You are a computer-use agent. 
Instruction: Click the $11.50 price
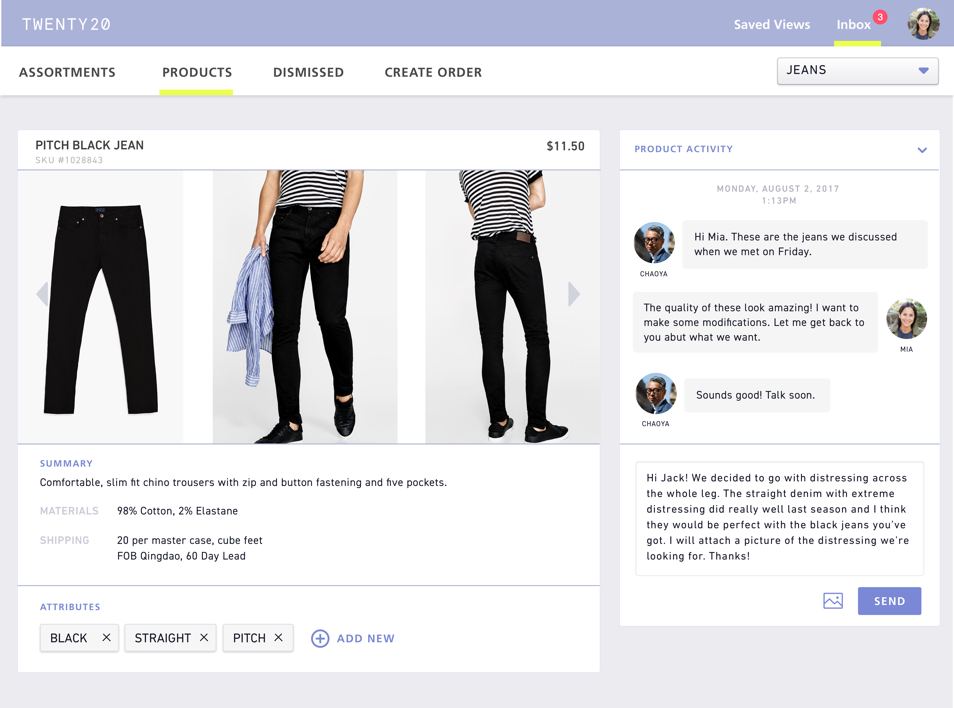pyautogui.click(x=565, y=146)
